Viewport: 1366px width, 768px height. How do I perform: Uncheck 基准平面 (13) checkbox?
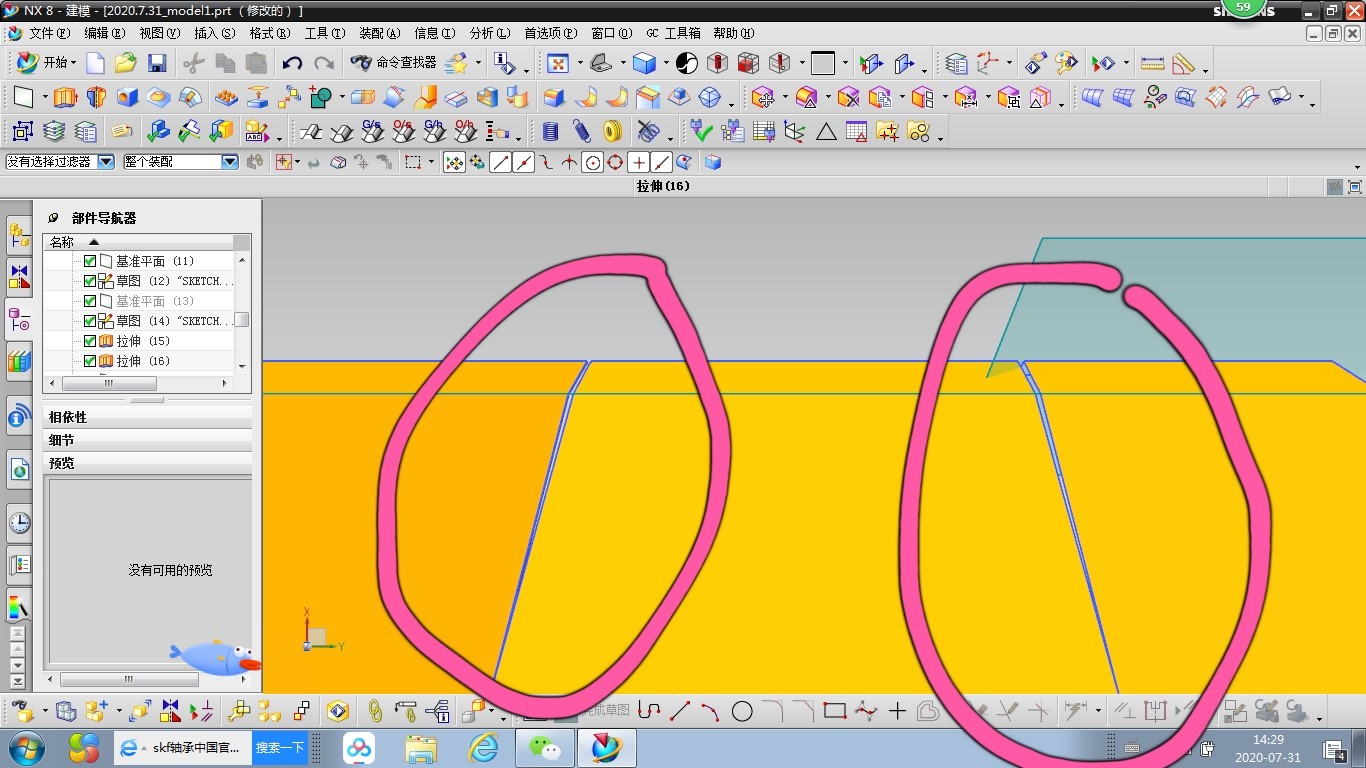point(90,301)
